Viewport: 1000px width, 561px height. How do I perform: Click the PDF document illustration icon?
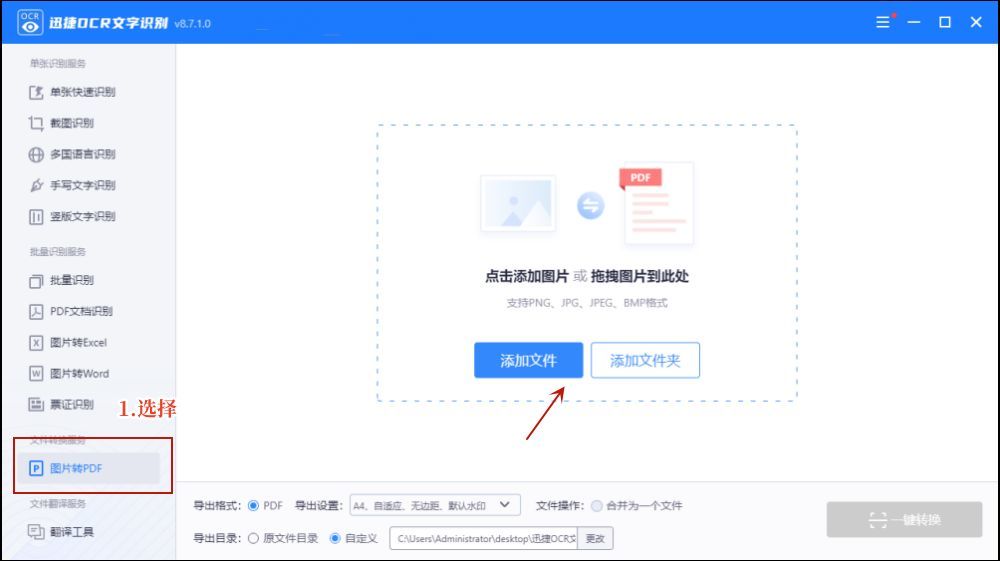pyautogui.click(x=657, y=203)
